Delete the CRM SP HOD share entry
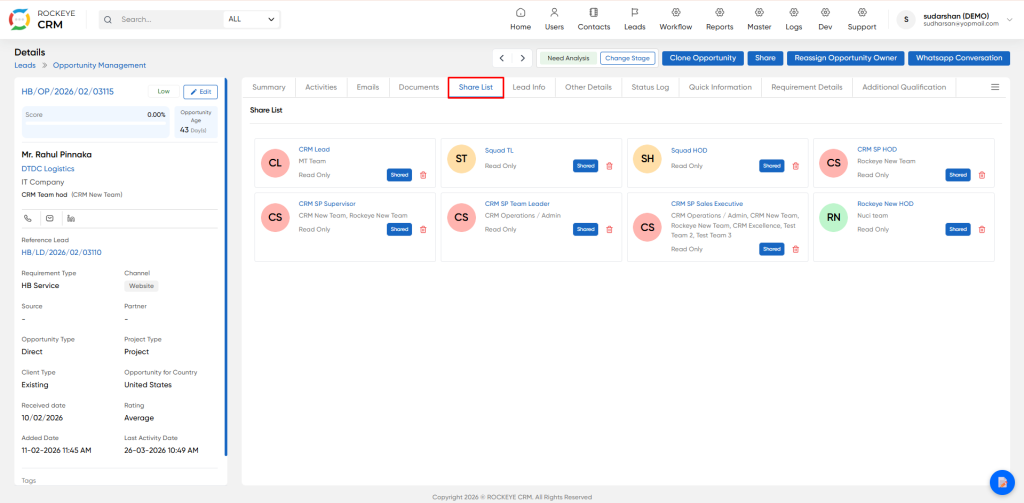Viewport: 1024px width, 503px height. pos(982,175)
